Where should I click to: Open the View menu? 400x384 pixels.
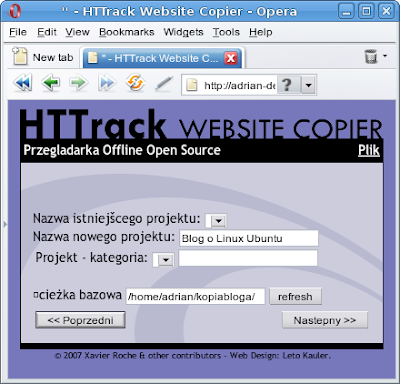tap(77, 32)
